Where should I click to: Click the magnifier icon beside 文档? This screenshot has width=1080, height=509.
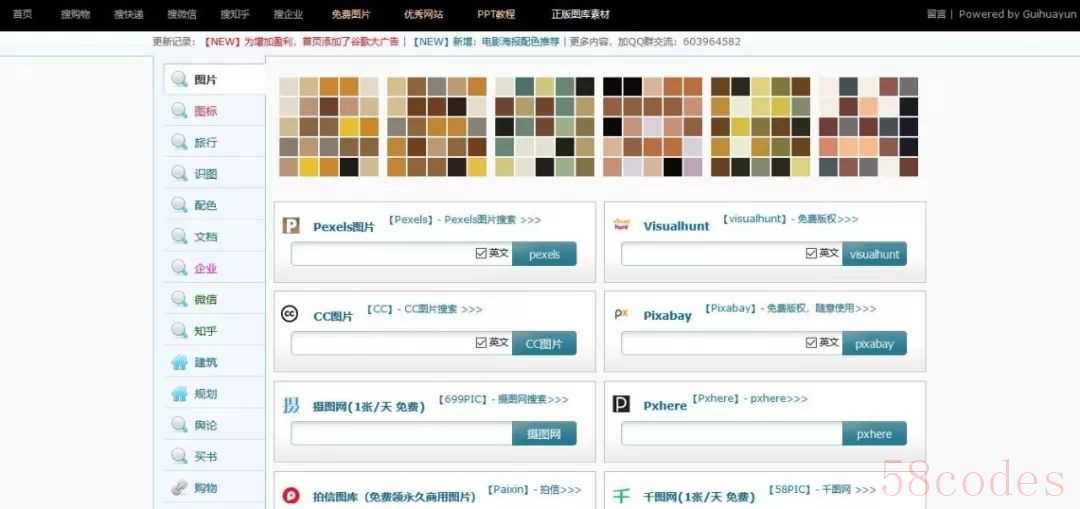pyautogui.click(x=179, y=236)
